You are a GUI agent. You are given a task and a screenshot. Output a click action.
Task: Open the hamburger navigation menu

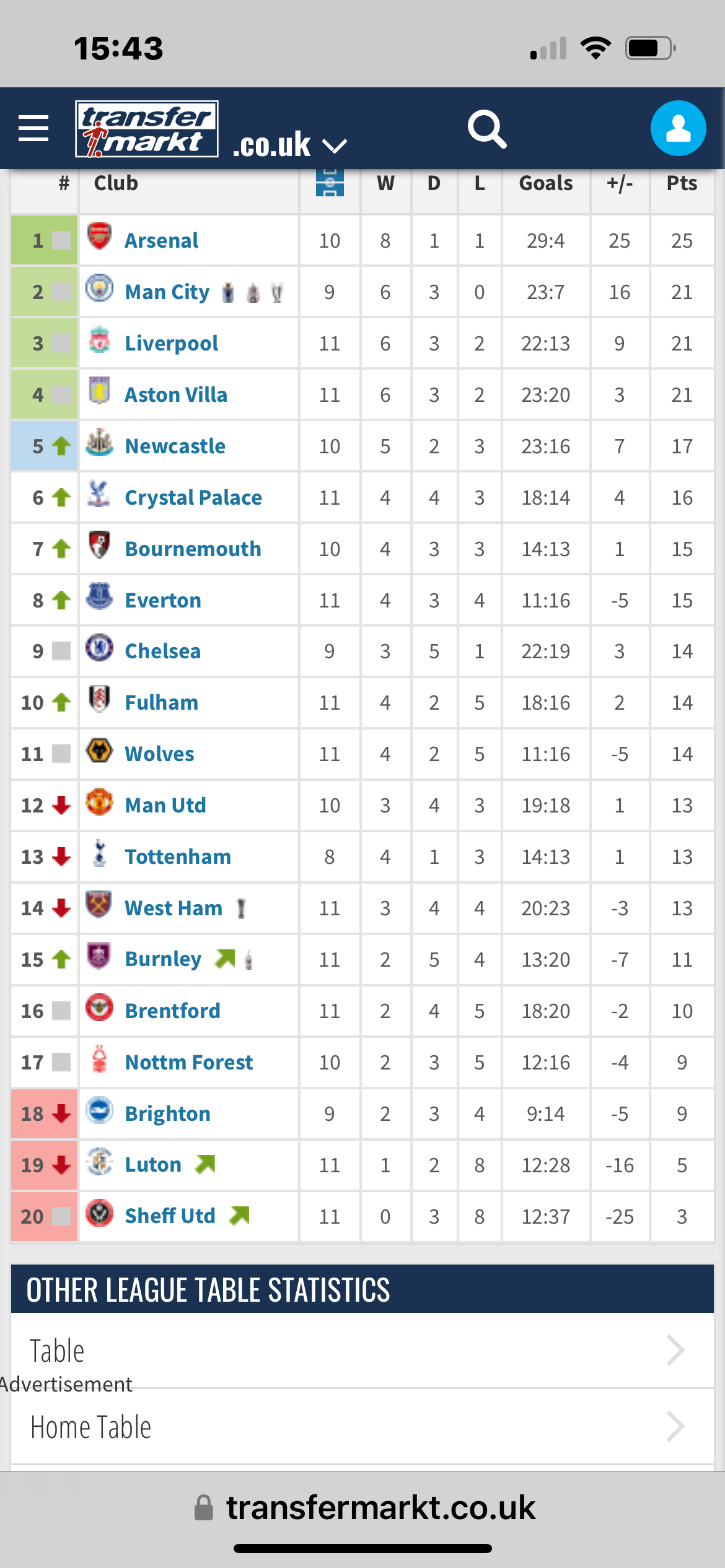pos(33,128)
